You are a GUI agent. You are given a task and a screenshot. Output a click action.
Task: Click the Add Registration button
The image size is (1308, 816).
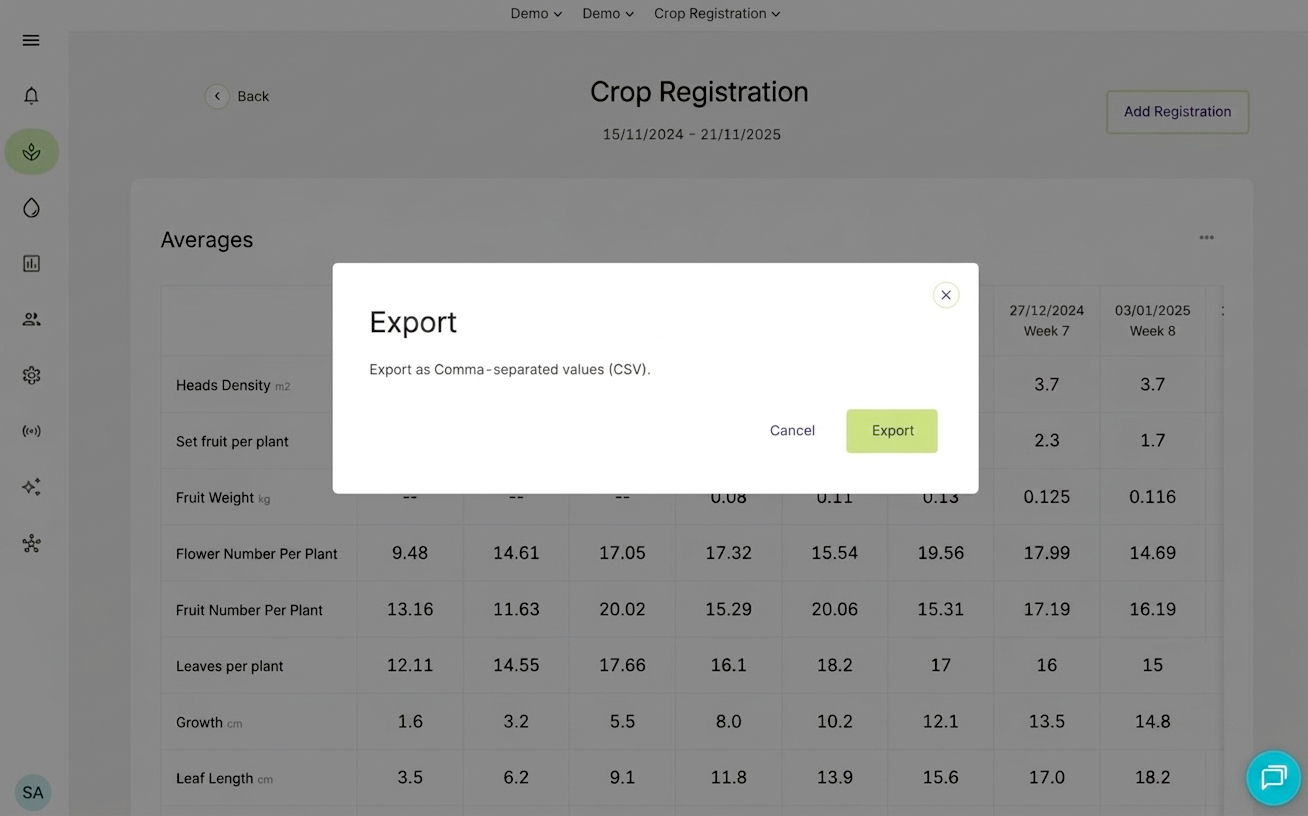click(x=1177, y=112)
